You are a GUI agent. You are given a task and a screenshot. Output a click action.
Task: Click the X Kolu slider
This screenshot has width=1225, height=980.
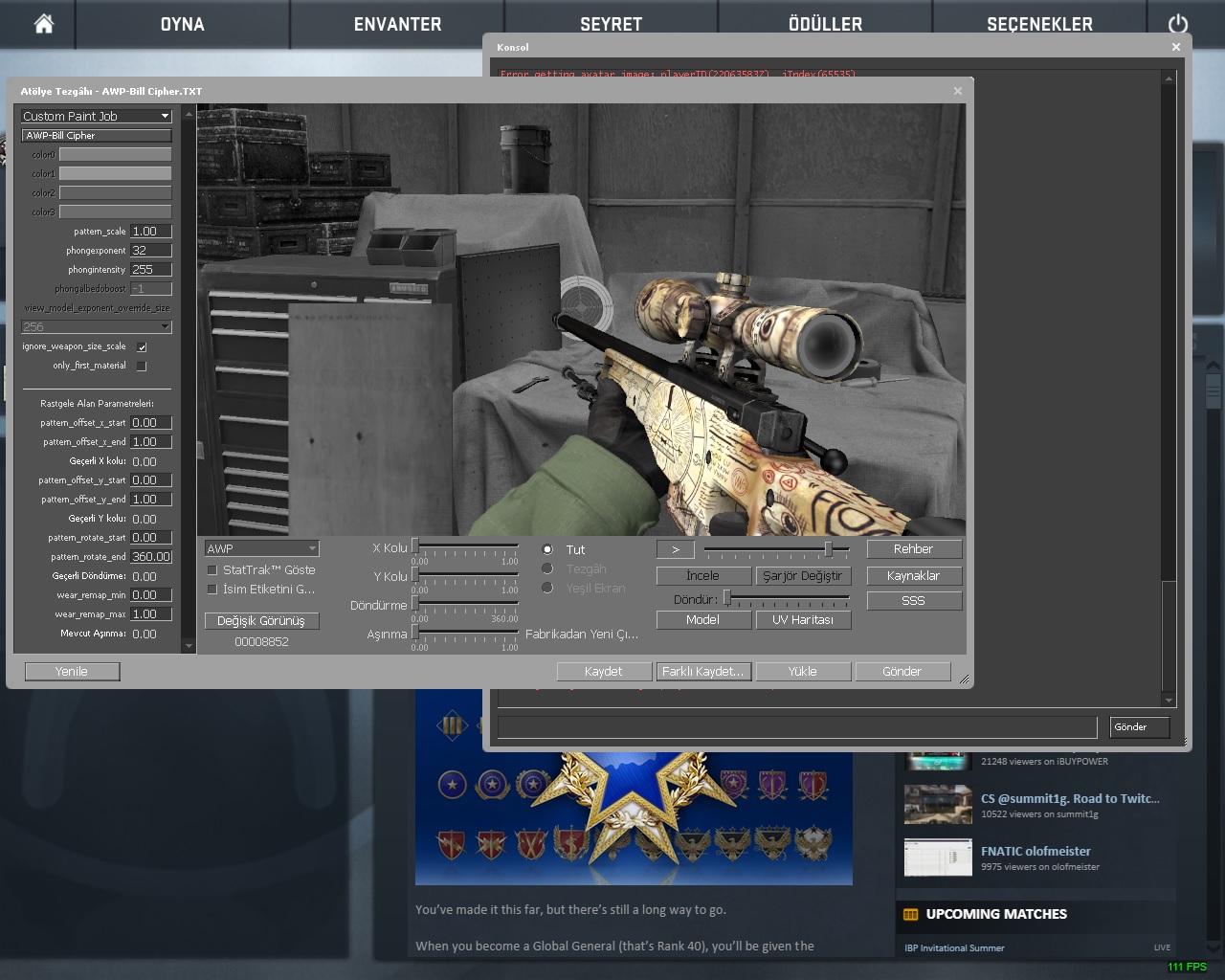[466, 546]
